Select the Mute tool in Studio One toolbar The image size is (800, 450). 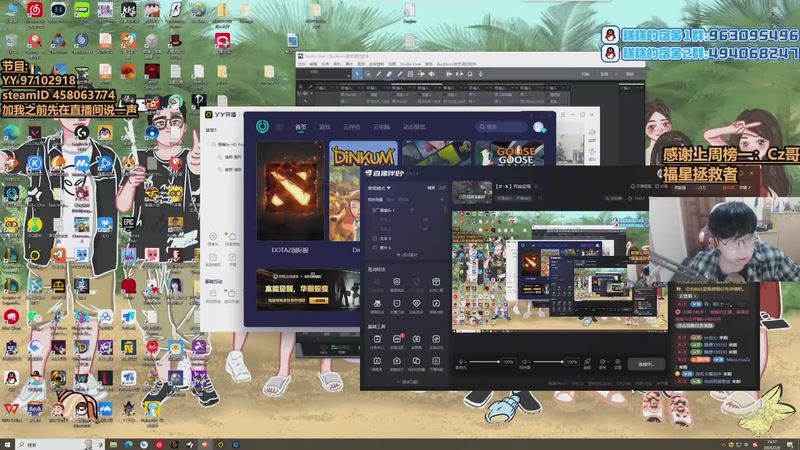click(x=410, y=74)
